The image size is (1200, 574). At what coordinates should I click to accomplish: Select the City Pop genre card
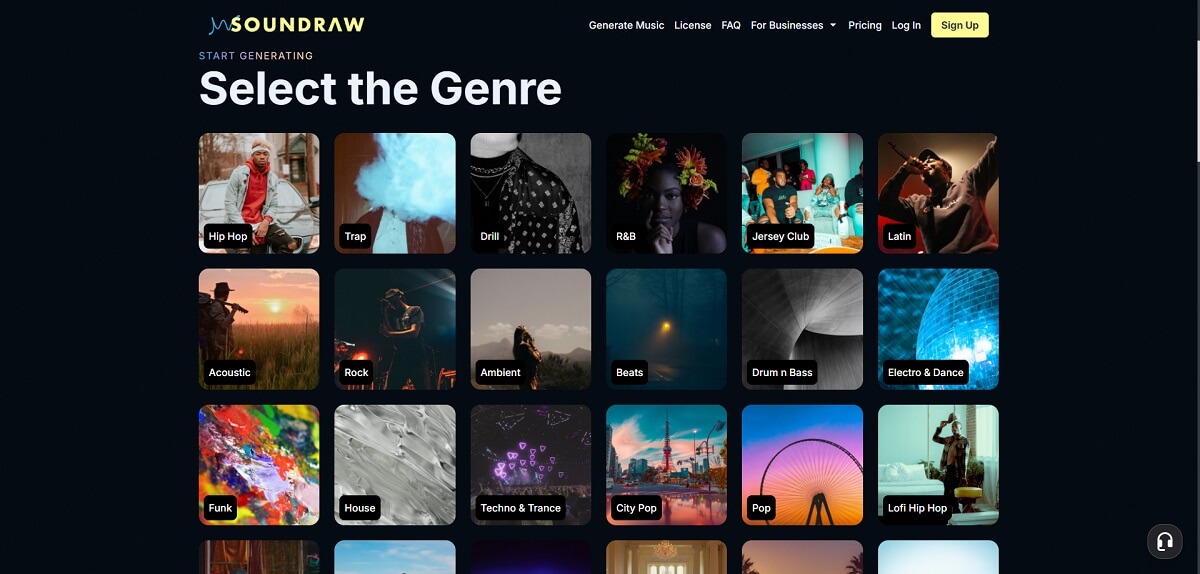667,465
